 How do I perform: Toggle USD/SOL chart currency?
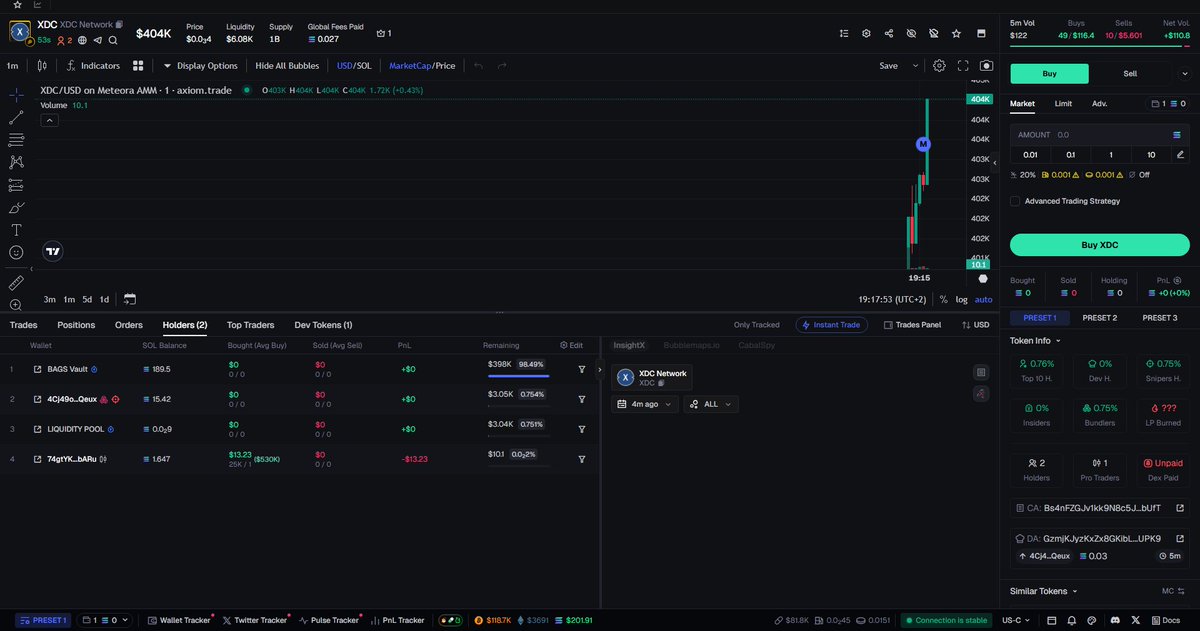point(353,66)
